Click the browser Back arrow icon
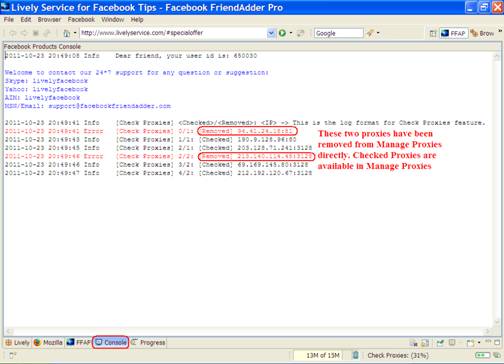Screen dimensions: 504x364 click(13, 33)
